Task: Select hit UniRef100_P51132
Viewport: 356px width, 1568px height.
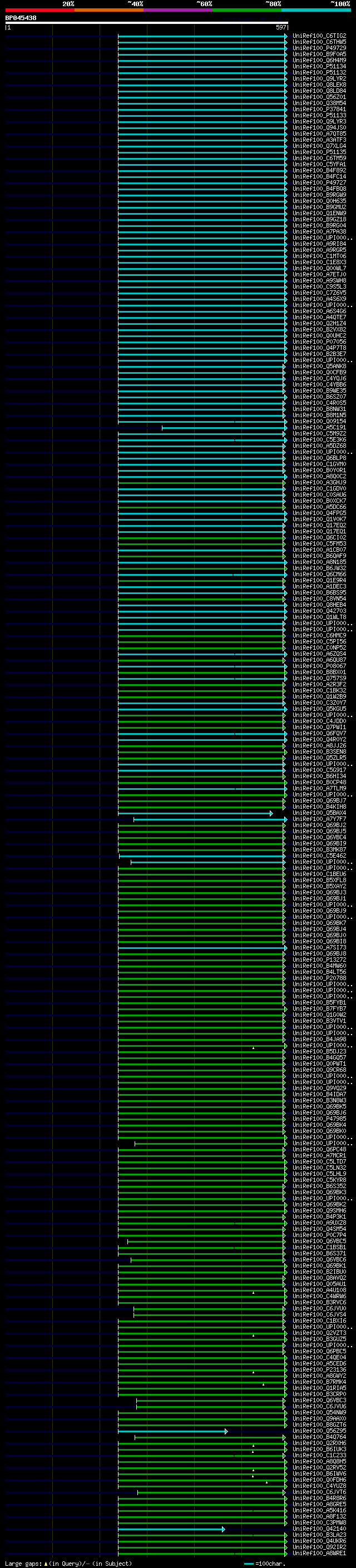Action: point(319,72)
